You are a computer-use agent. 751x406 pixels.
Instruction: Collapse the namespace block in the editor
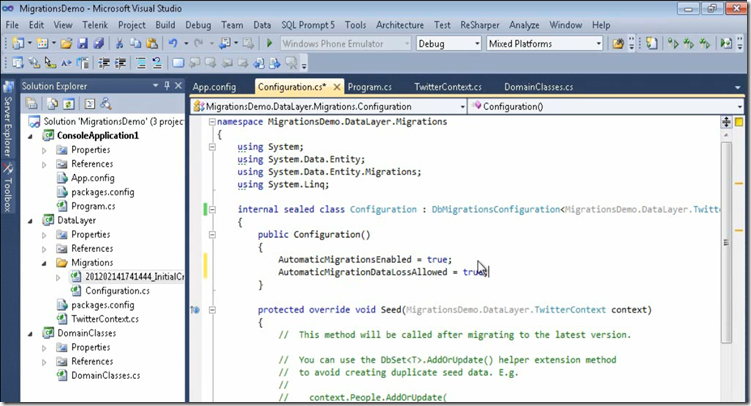pyautogui.click(x=212, y=122)
